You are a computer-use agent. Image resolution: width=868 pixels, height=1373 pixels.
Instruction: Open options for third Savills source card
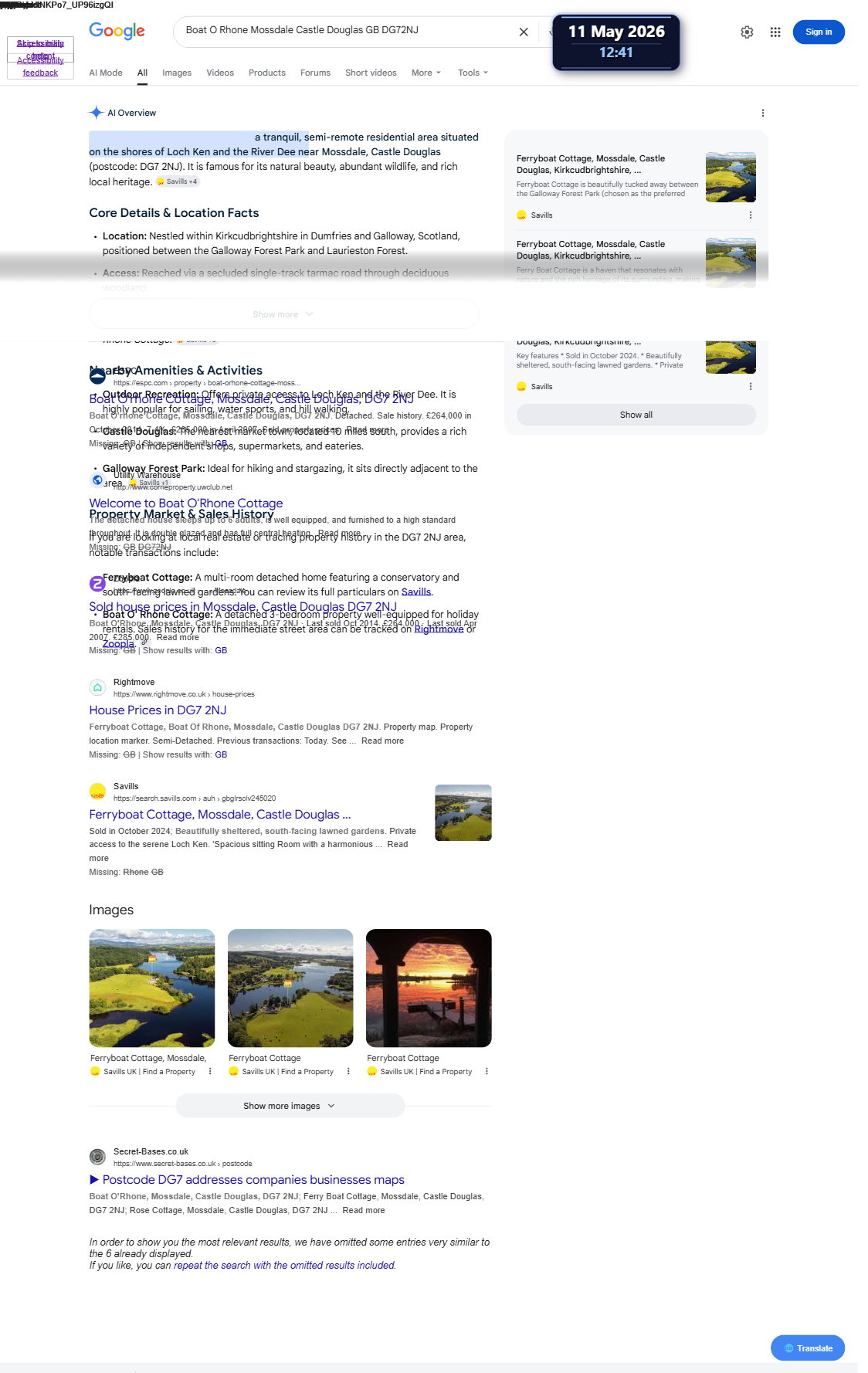tap(751, 387)
